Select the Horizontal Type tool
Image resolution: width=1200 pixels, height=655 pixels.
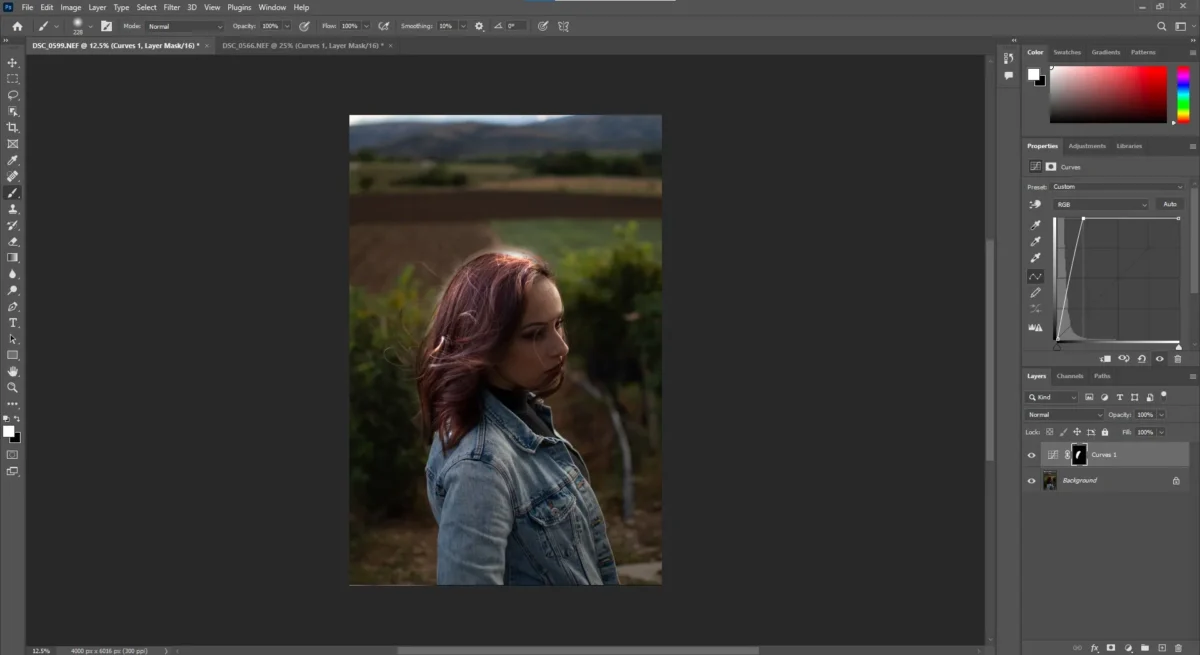coord(13,323)
